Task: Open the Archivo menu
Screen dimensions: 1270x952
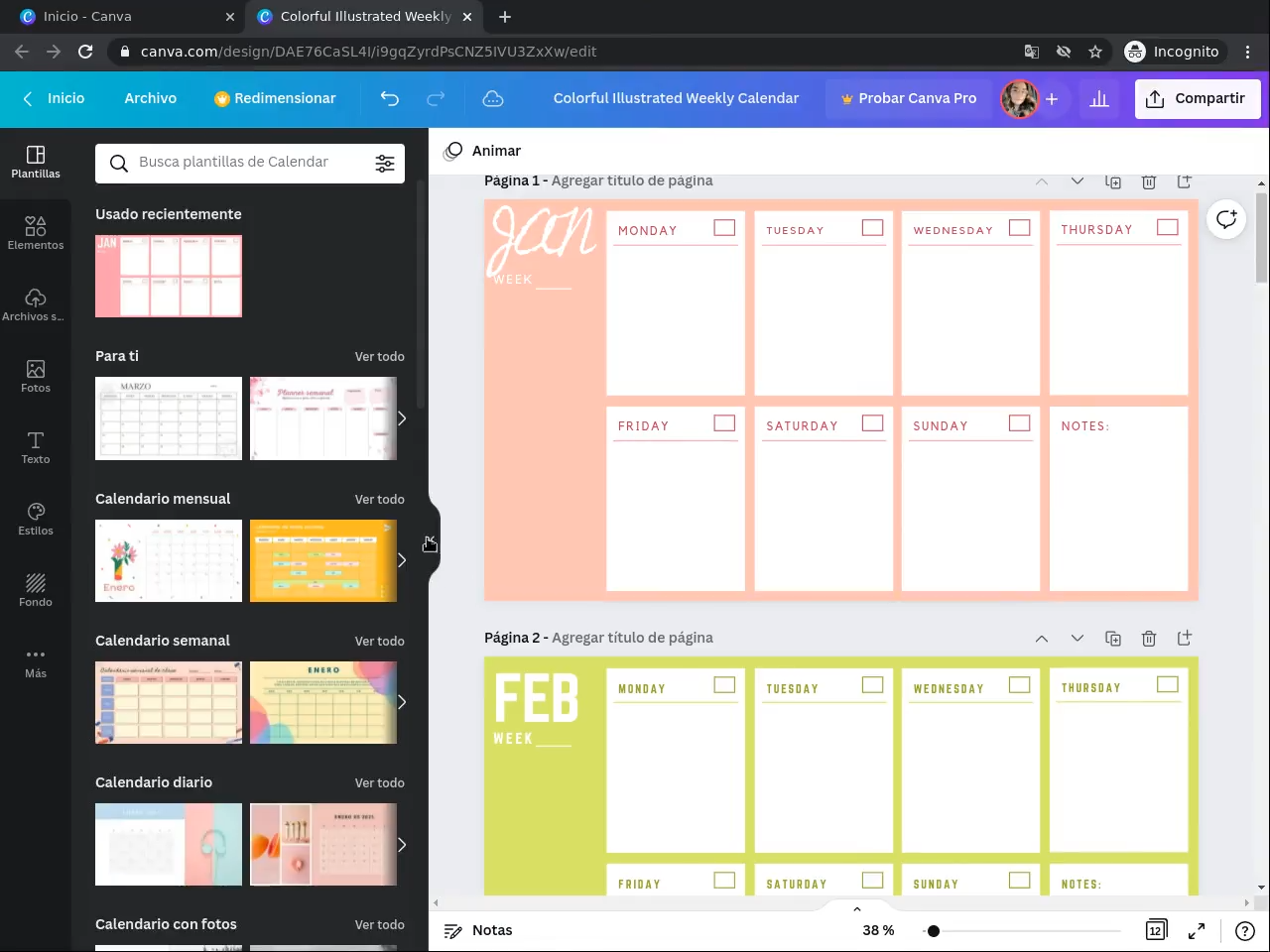Action: click(151, 98)
